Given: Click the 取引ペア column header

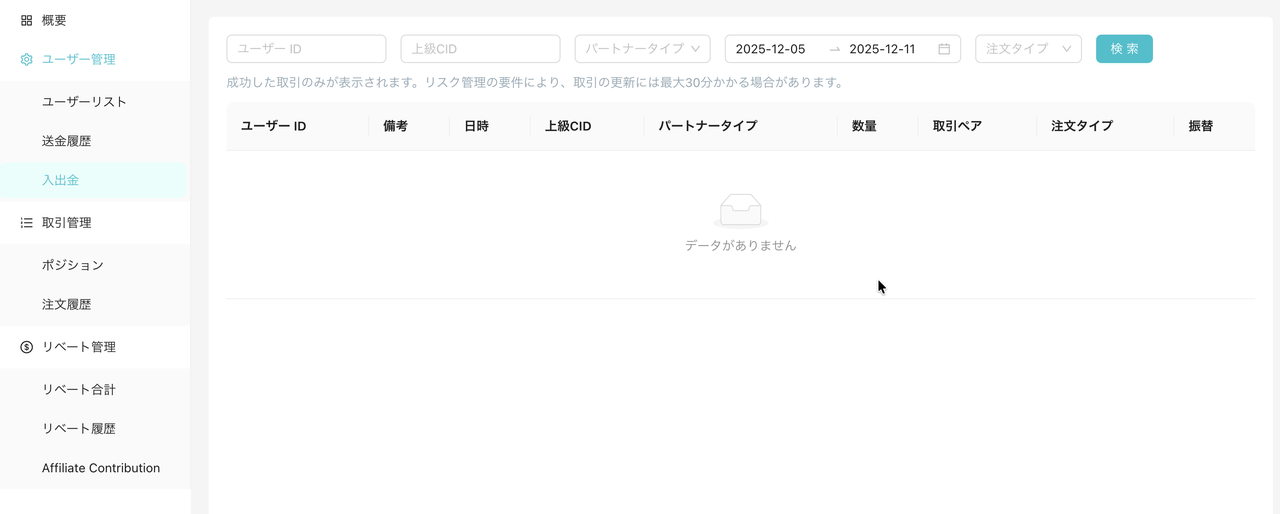Looking at the screenshot, I should point(957,127).
